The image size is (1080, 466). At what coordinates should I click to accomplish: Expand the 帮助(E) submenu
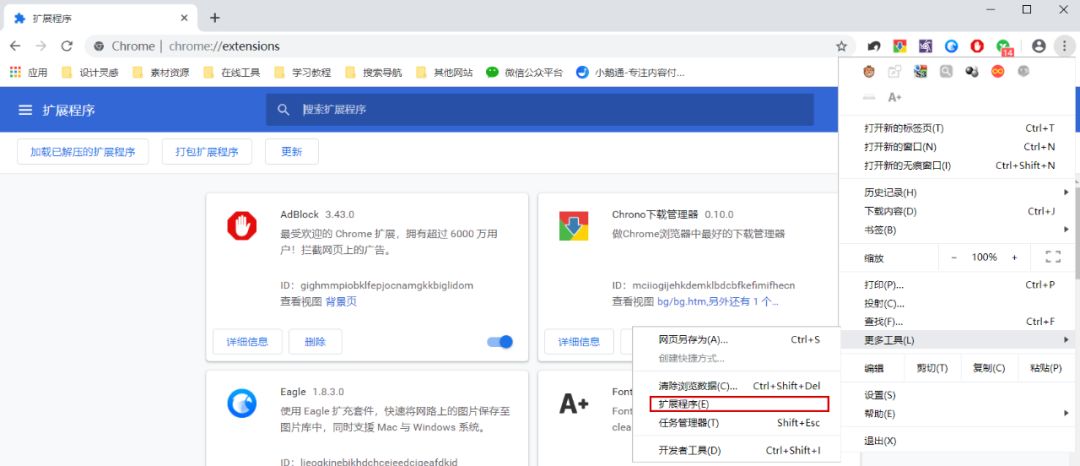(x=957, y=414)
